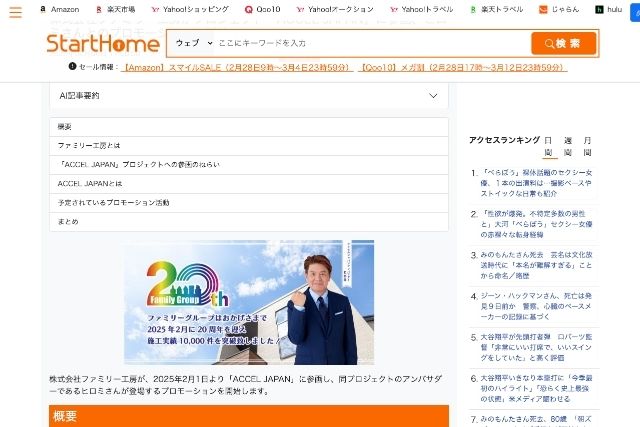
Task: Jump to 予定されているプロモーション活動 section
Action: click(x=249, y=202)
